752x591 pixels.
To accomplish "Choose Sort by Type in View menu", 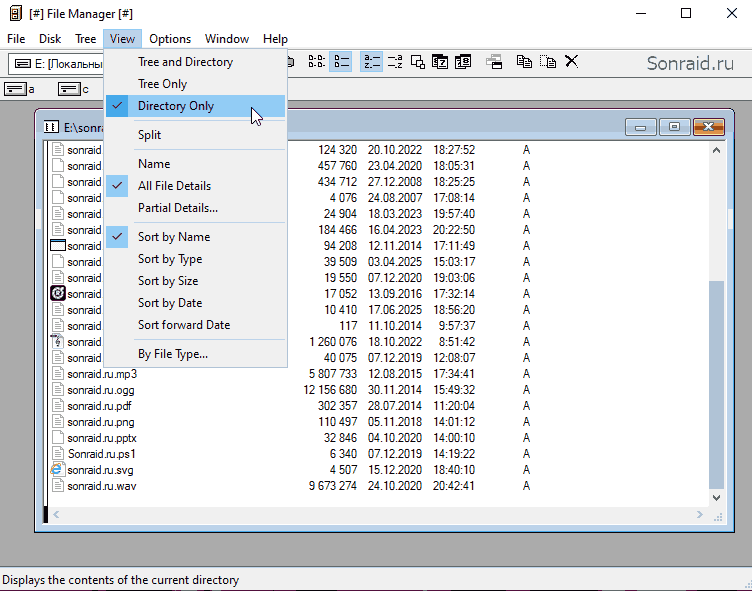I will [x=196, y=259].
